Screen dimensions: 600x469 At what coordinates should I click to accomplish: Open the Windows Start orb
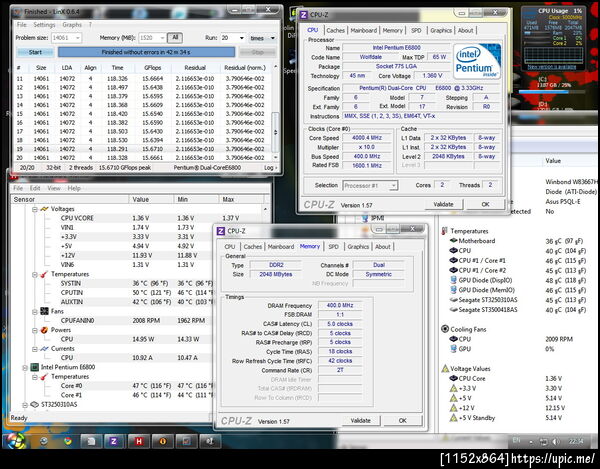tap(15, 441)
